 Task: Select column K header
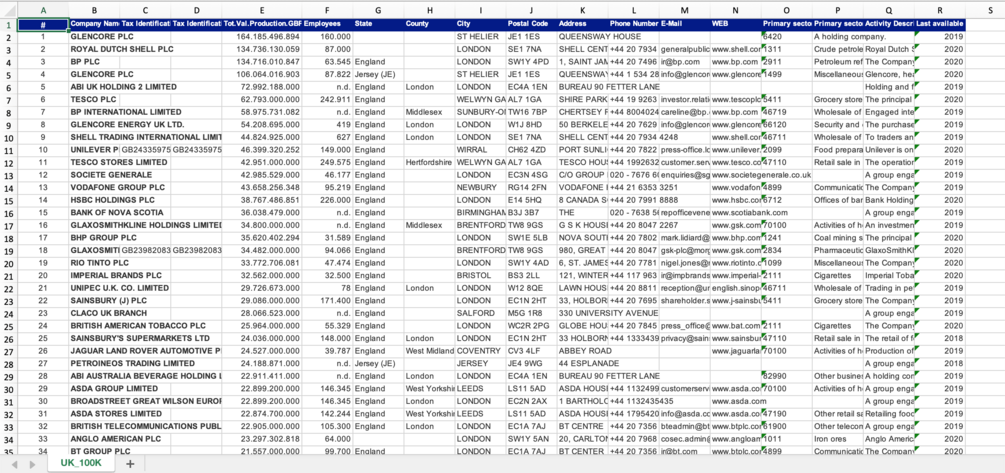[583, 10]
